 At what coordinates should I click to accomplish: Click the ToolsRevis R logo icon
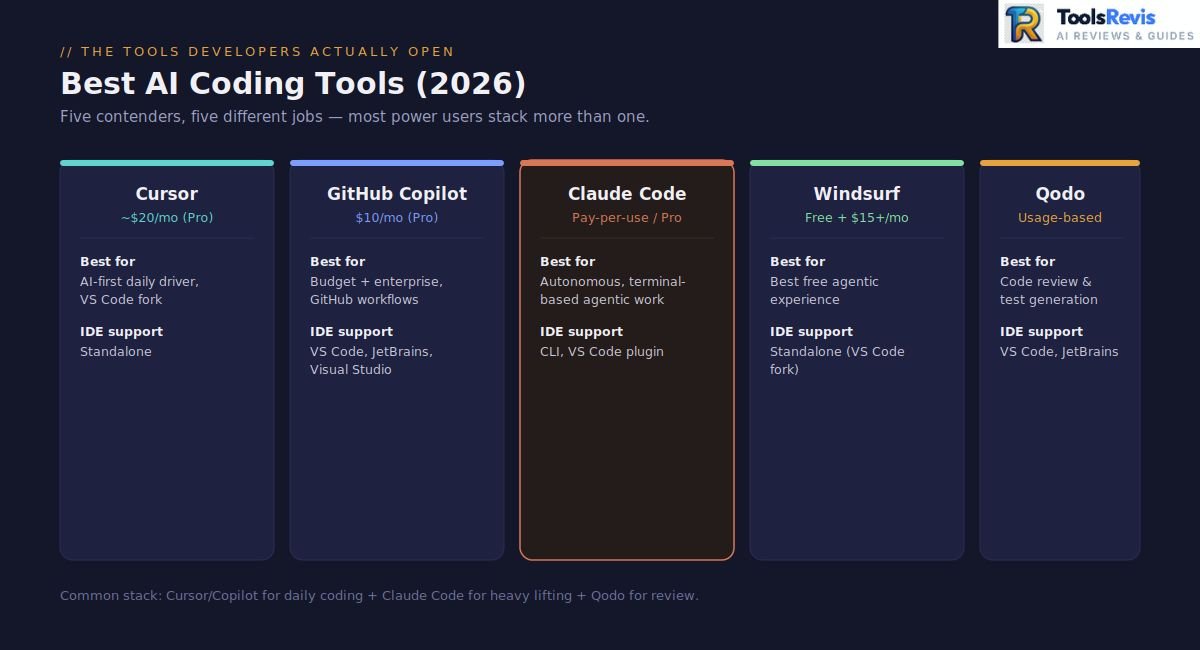[1024, 24]
